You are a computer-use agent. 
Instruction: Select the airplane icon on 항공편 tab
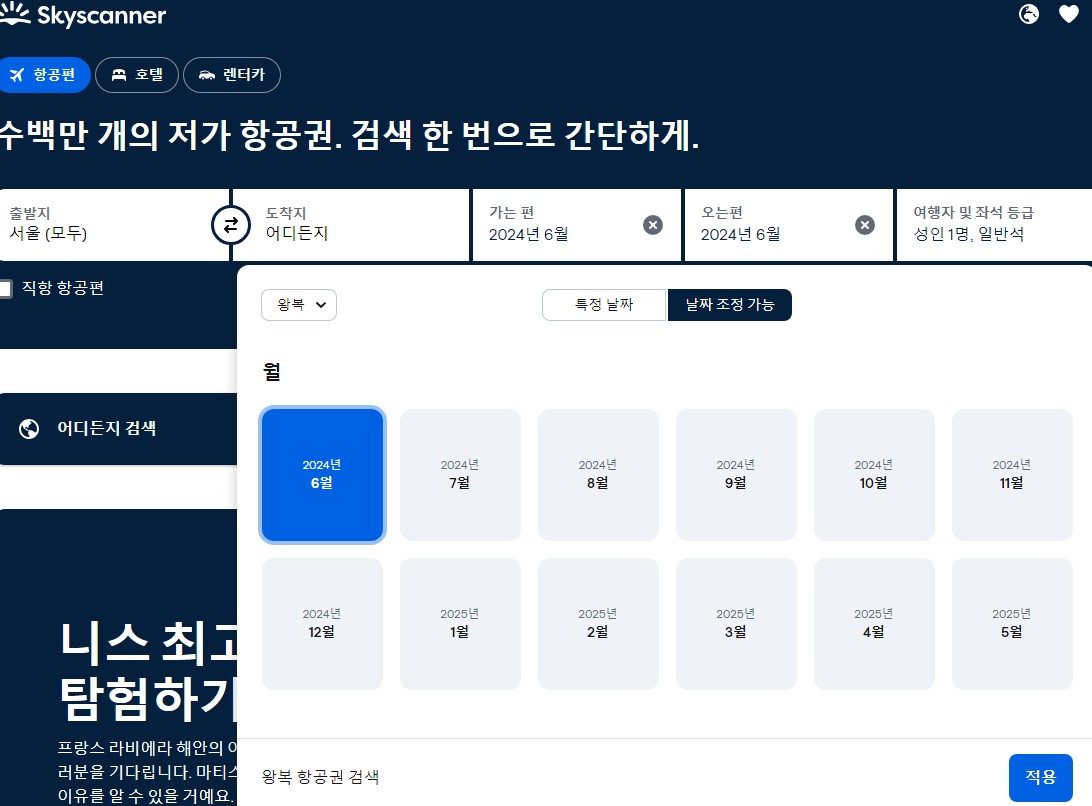click(x=17, y=74)
